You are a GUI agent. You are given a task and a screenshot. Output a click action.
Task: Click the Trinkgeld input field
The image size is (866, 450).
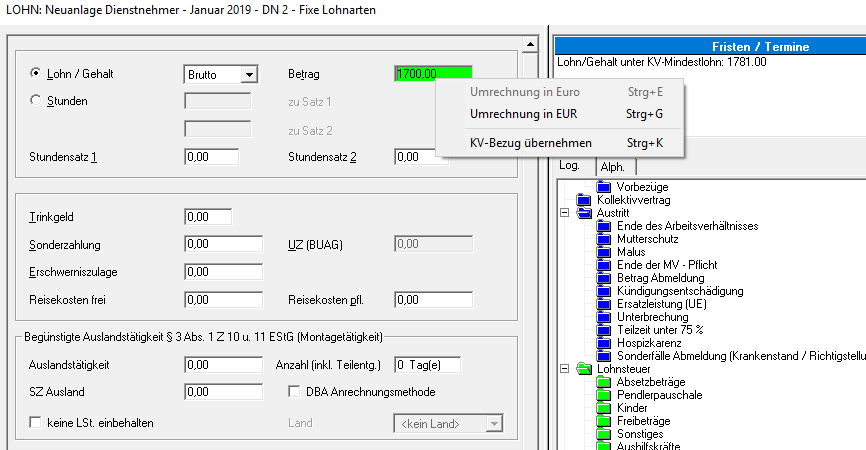(x=208, y=217)
